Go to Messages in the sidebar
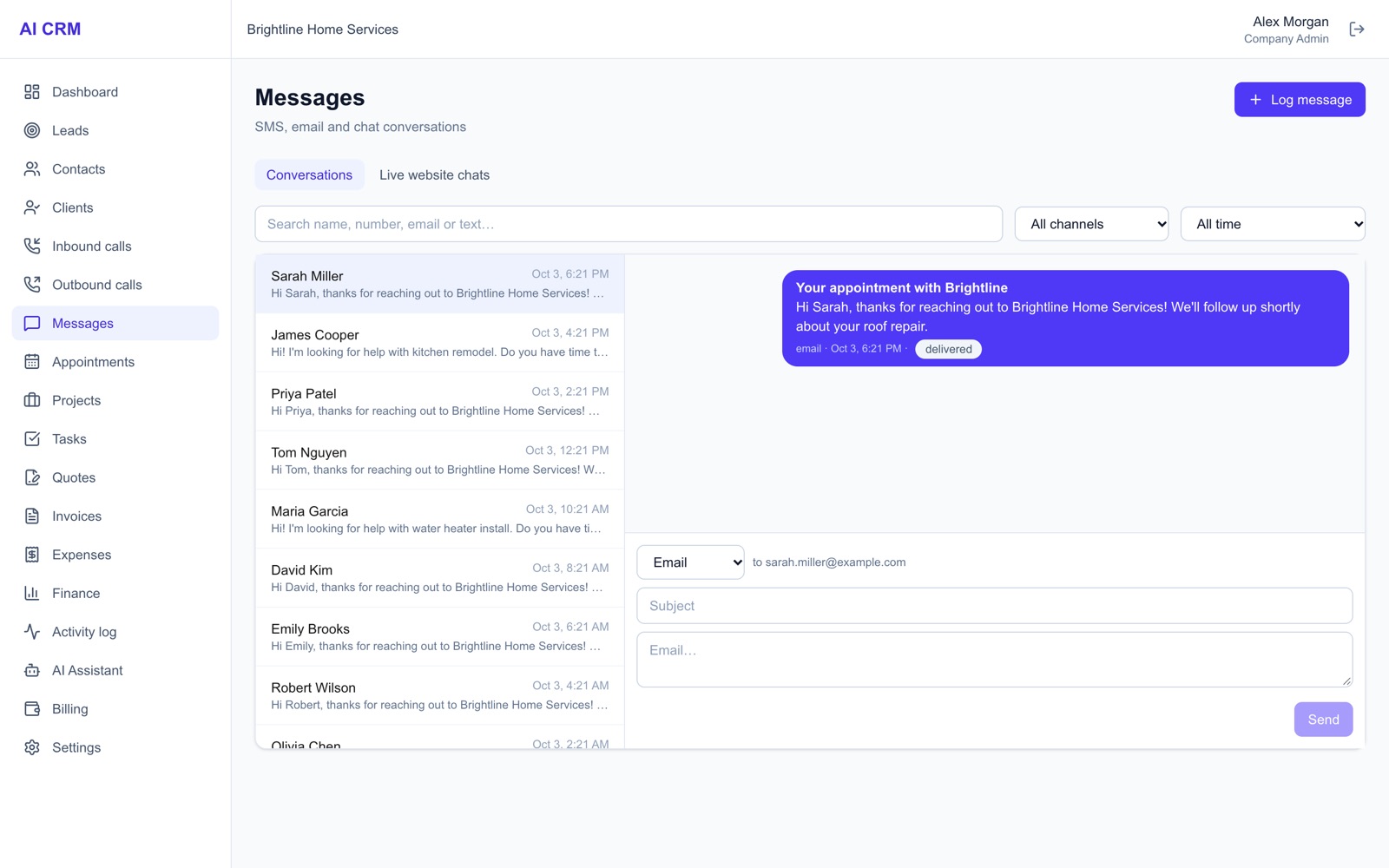 point(115,323)
